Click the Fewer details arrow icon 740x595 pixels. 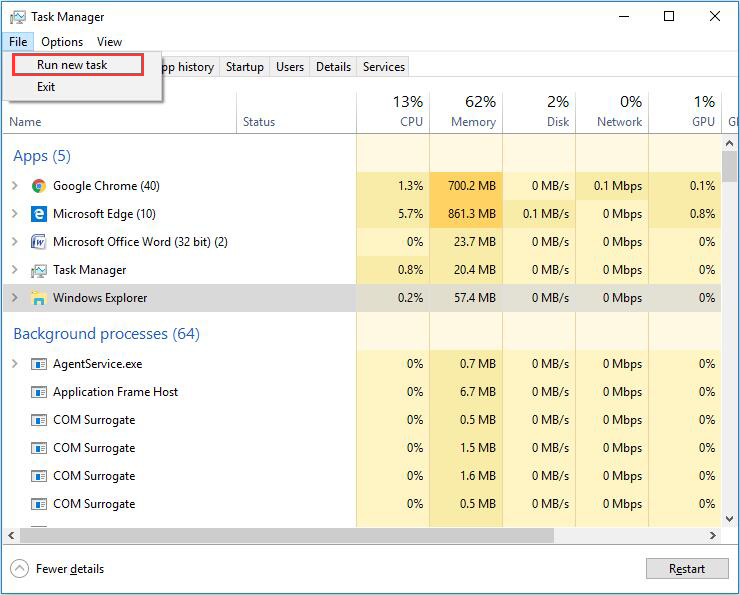pyautogui.click(x=19, y=569)
